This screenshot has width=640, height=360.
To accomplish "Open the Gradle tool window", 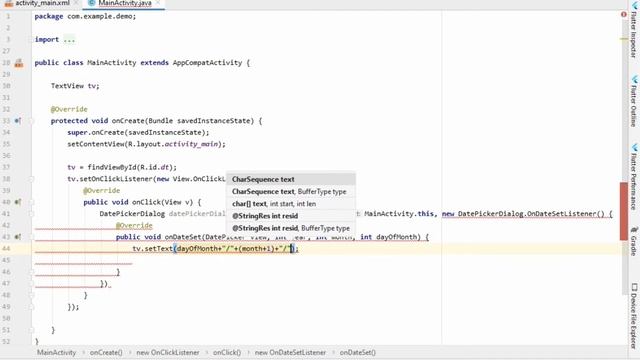I will coord(634,241).
